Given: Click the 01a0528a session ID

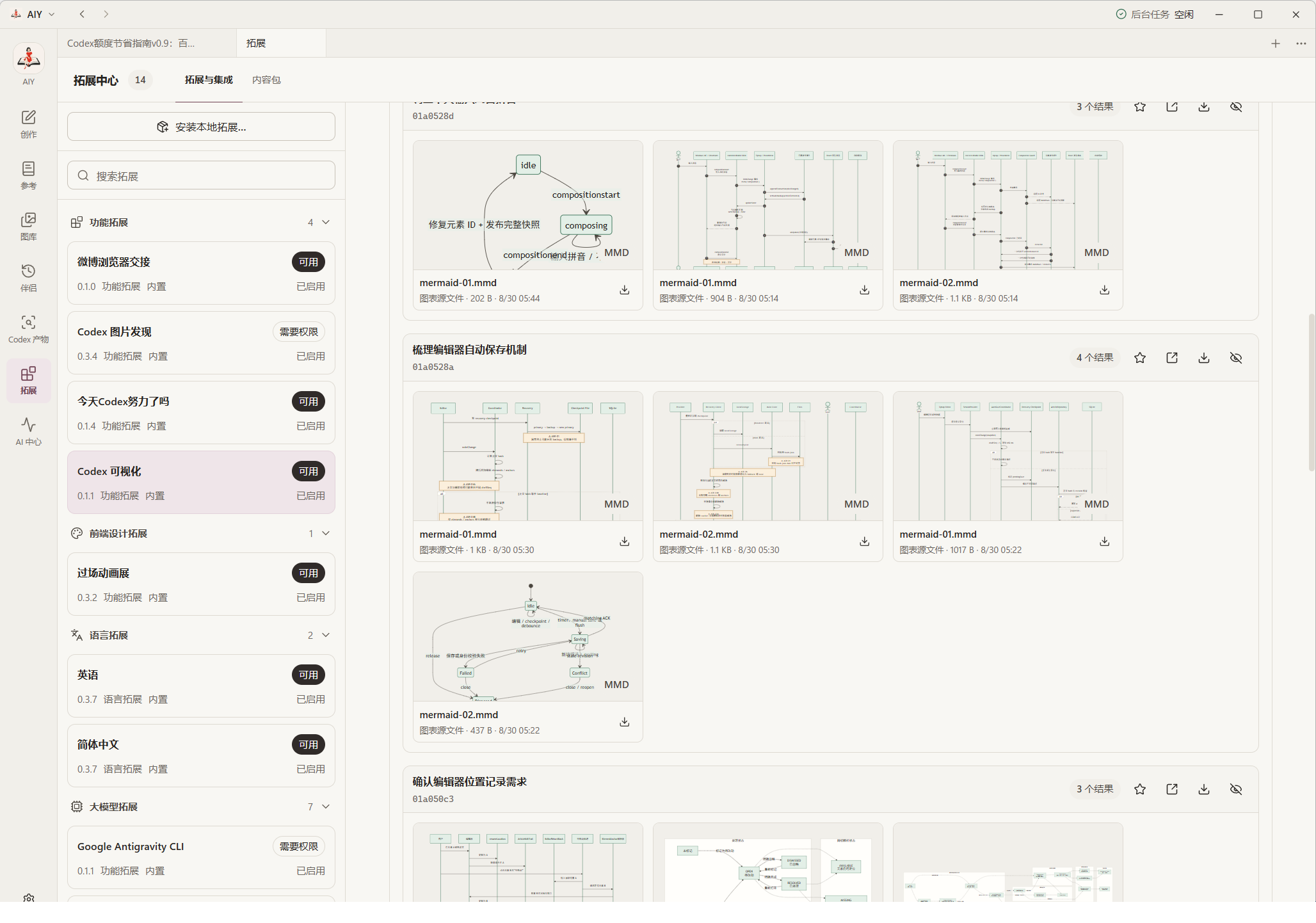Looking at the screenshot, I should tap(433, 367).
